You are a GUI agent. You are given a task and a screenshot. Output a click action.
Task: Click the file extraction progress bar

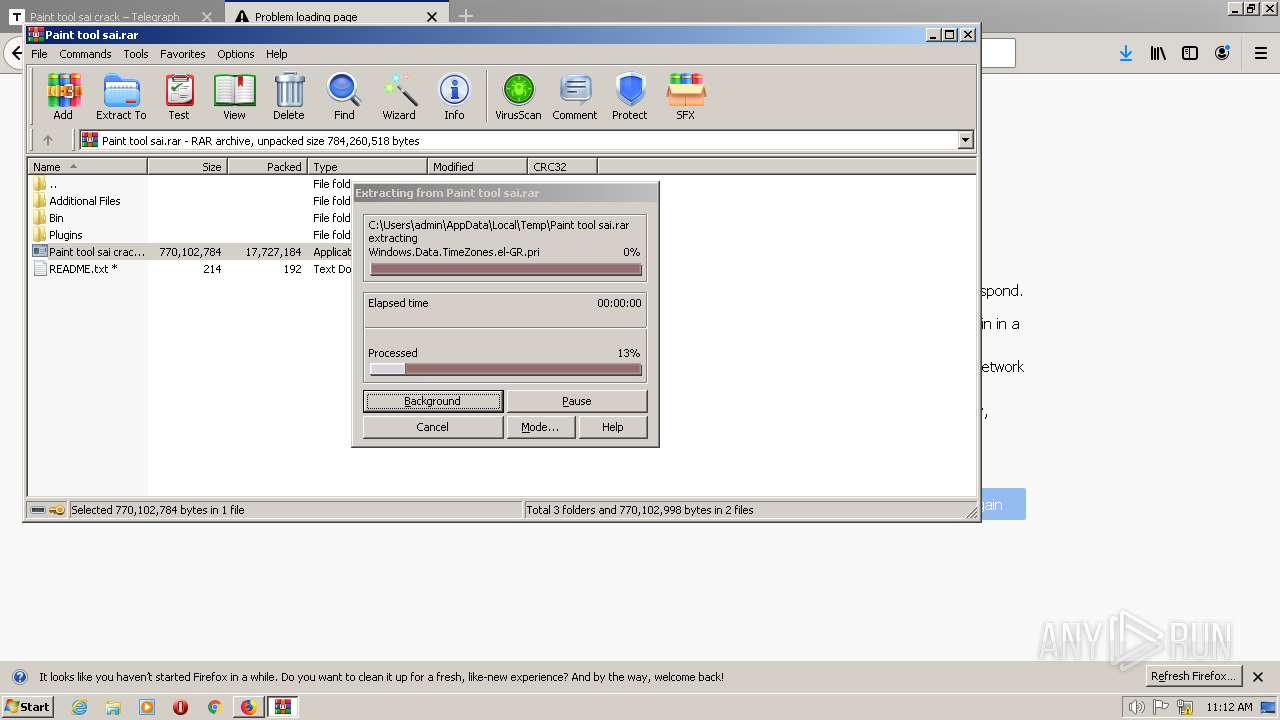point(505,269)
